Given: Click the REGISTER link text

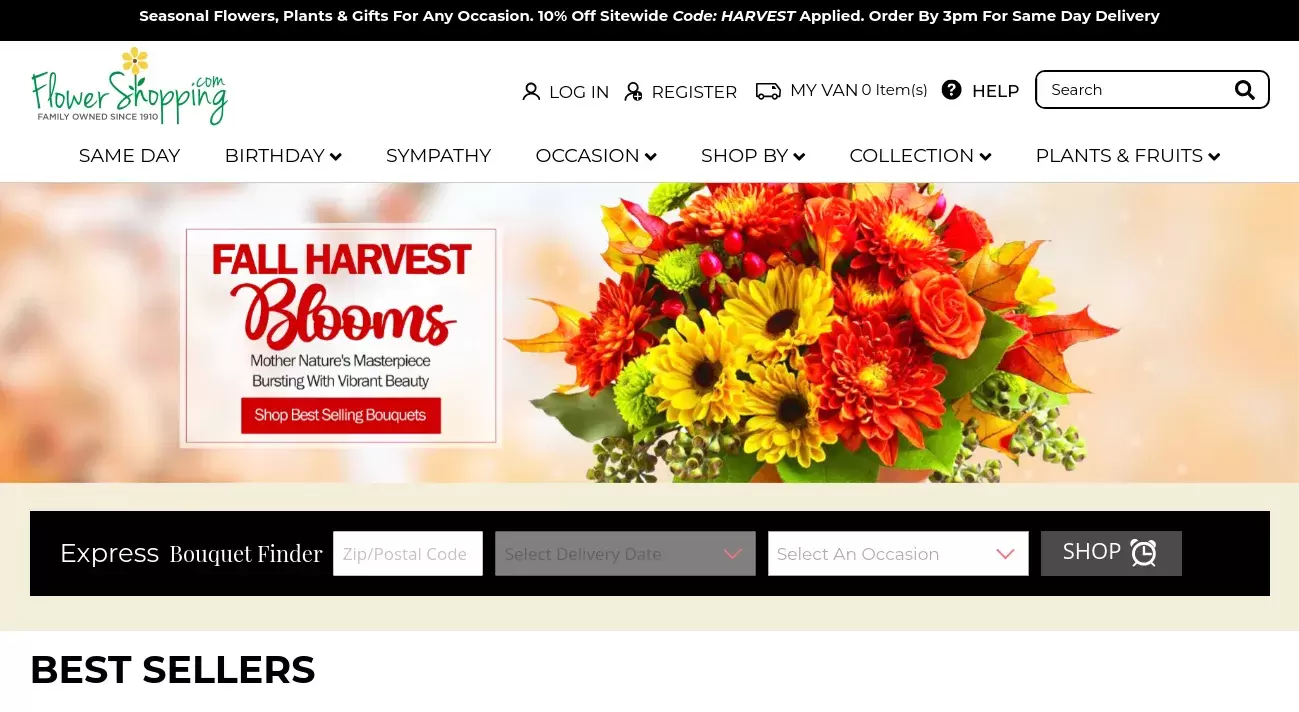Looking at the screenshot, I should (694, 92).
